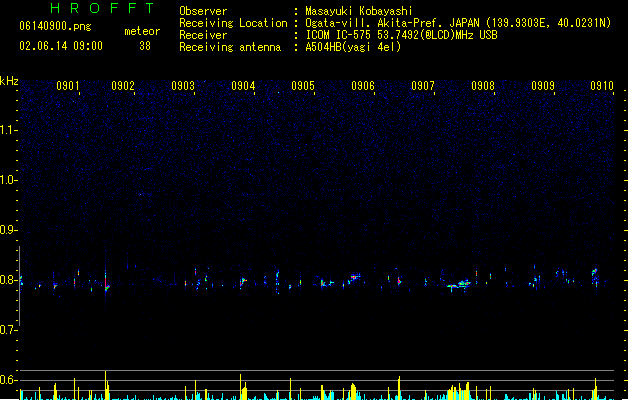Click the 0906 time marker
Image resolution: width=629 pixels, height=400 pixels.
(363, 86)
